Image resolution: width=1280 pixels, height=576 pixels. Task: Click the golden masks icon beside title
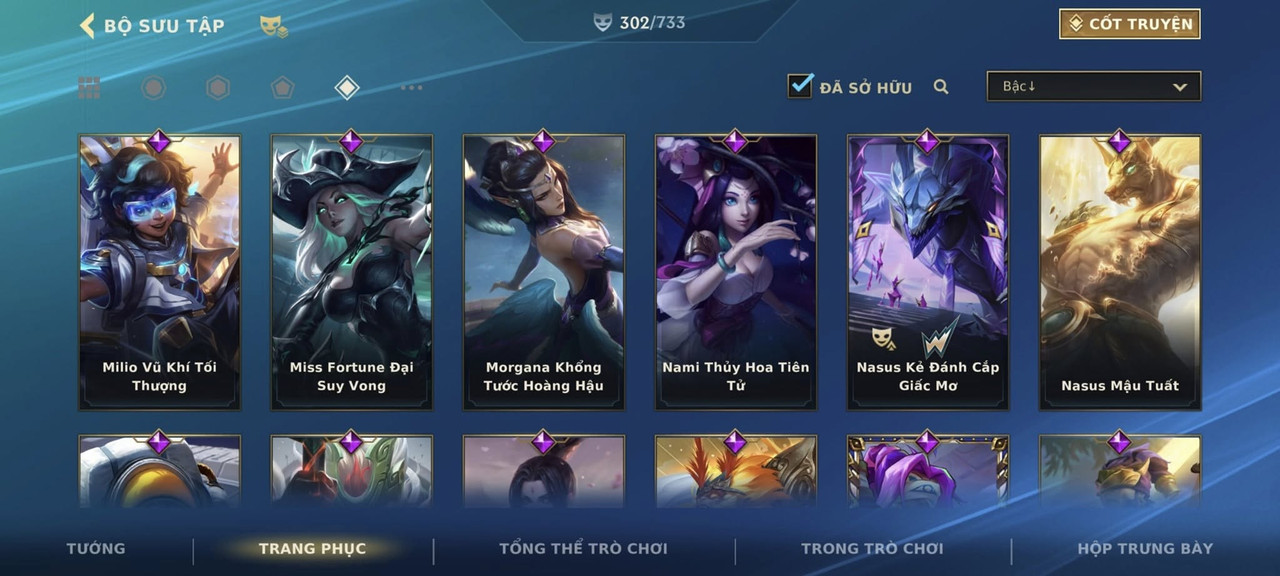(x=273, y=26)
